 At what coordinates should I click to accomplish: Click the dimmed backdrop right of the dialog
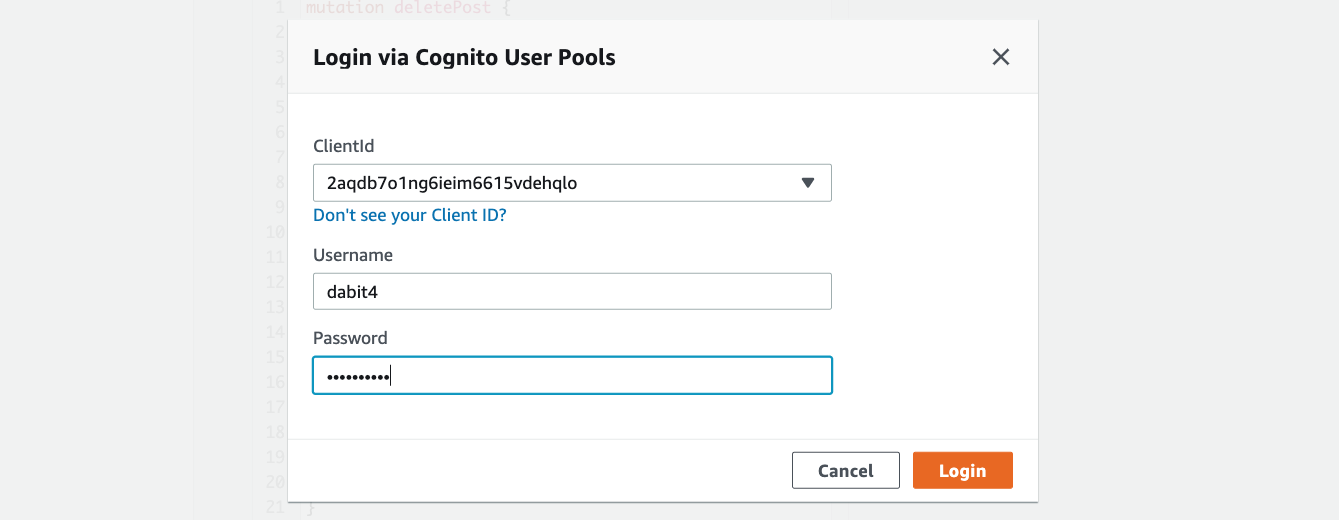[x=1190, y=260]
